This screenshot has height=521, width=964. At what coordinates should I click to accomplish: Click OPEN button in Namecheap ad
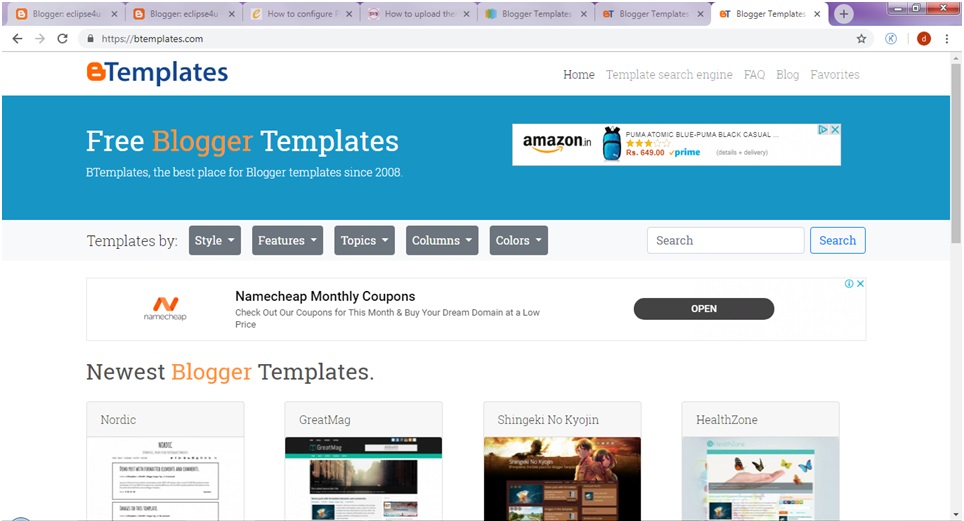704,309
